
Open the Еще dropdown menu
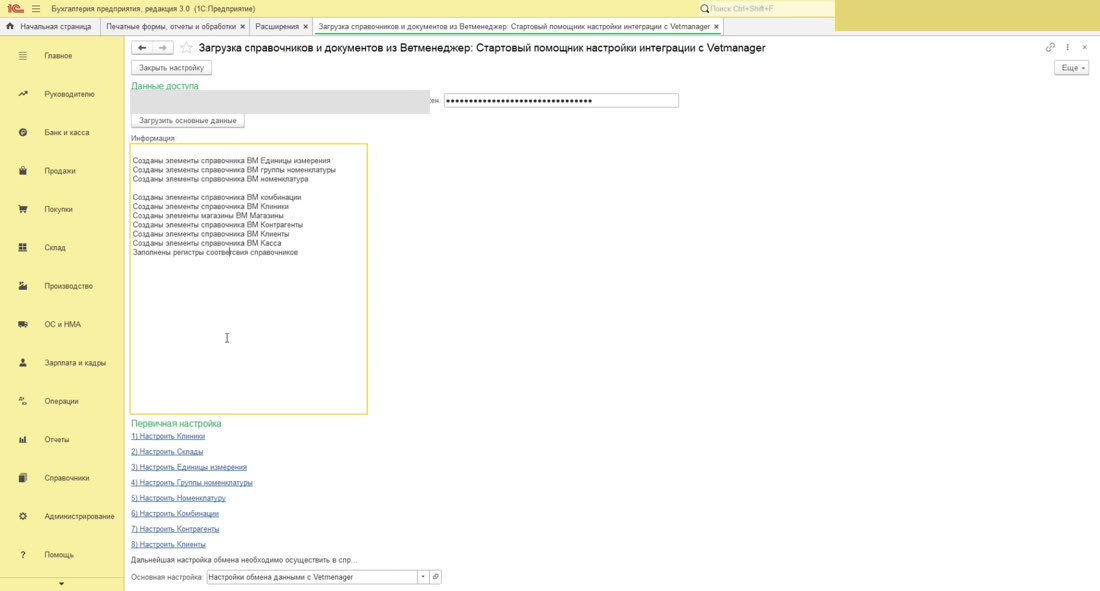(x=1072, y=67)
